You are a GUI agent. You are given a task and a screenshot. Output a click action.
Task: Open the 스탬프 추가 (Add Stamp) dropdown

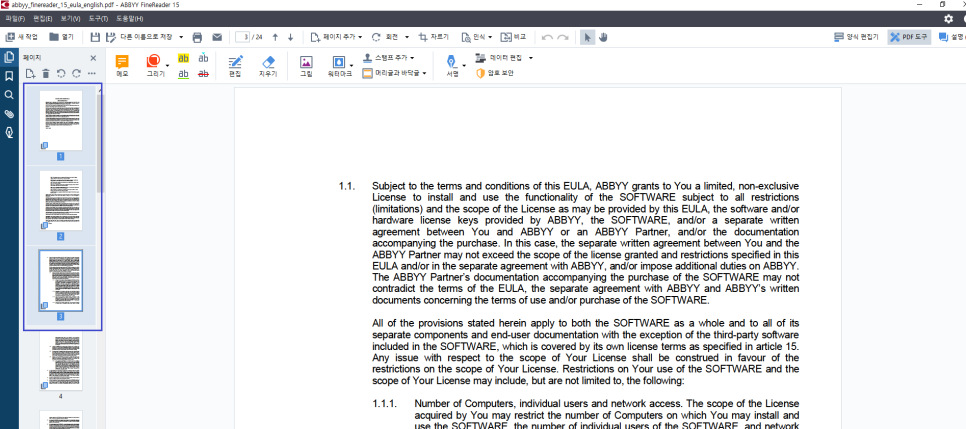tap(388, 58)
